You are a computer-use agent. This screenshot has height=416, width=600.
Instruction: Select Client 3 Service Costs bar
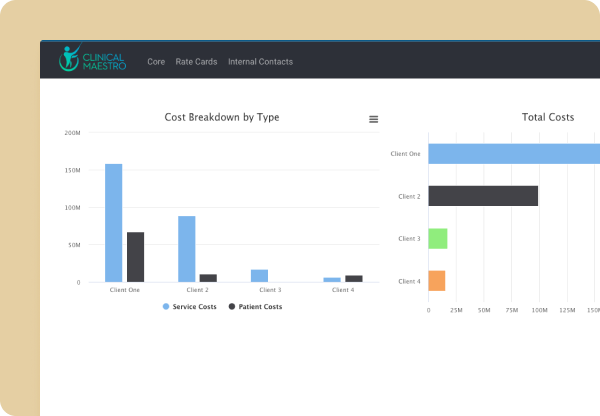pyautogui.click(x=259, y=276)
